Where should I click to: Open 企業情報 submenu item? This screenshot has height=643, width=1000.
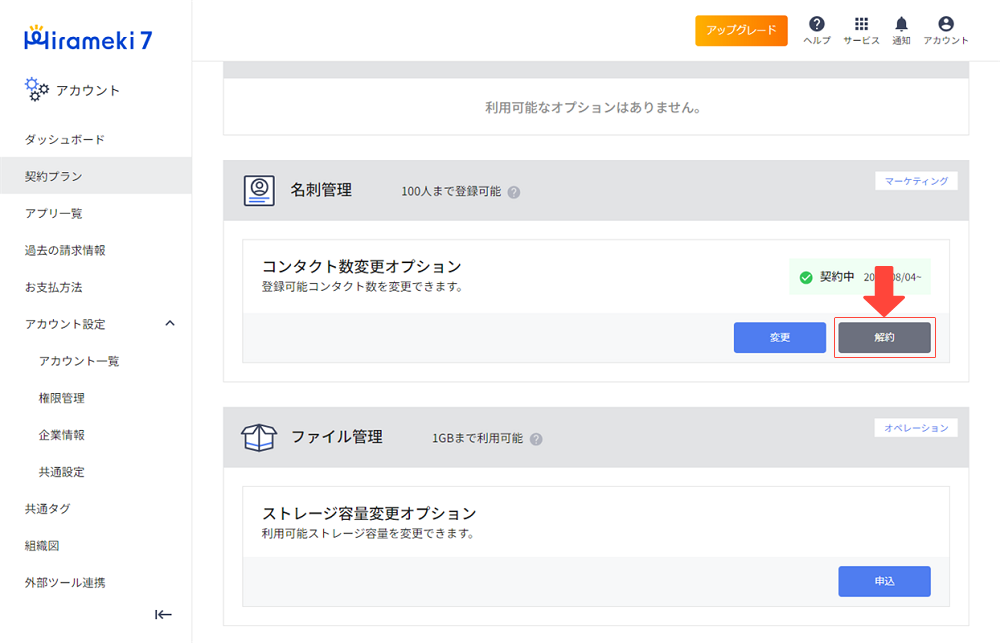click(96, 435)
